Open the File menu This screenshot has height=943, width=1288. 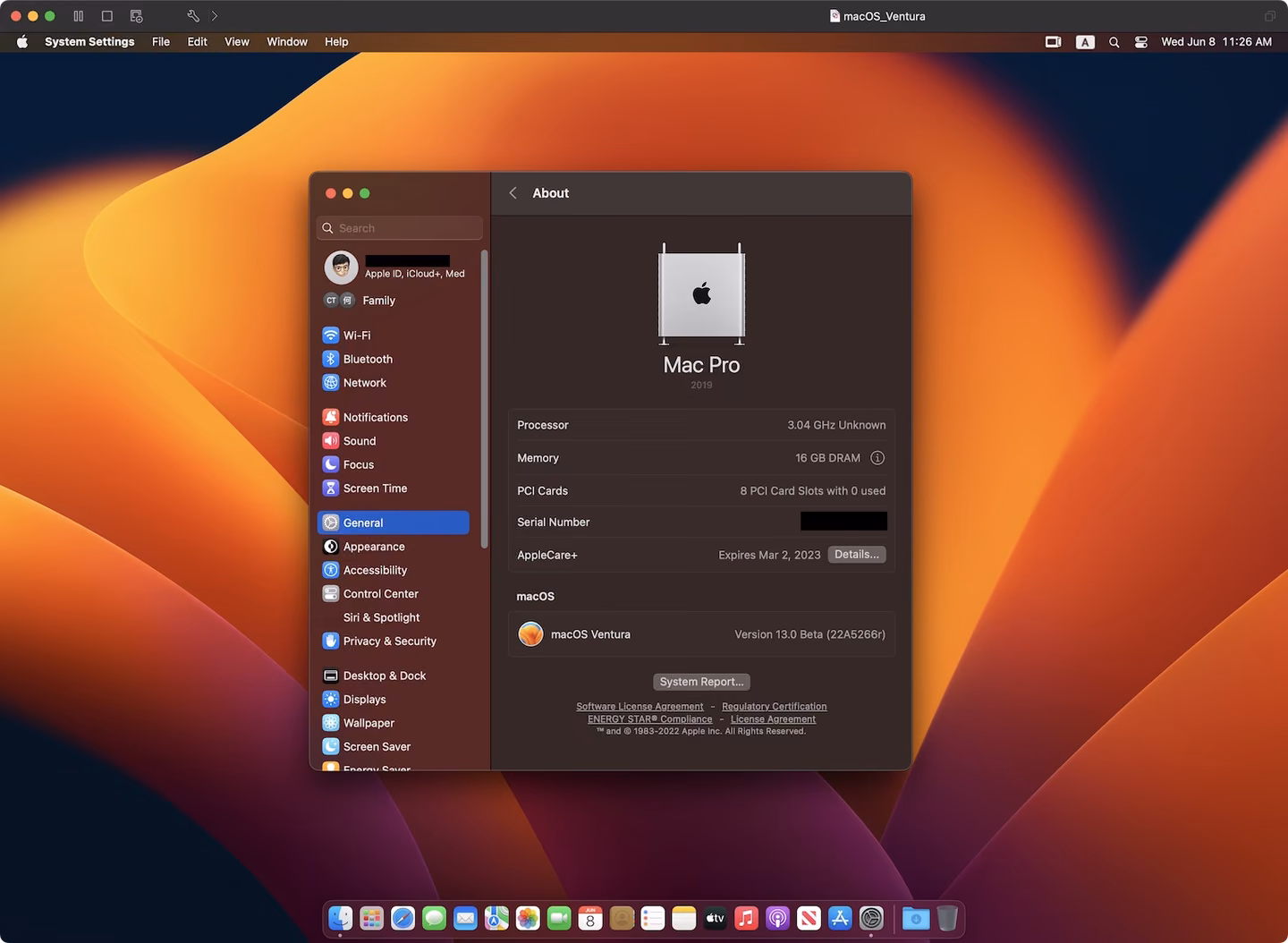tap(161, 42)
